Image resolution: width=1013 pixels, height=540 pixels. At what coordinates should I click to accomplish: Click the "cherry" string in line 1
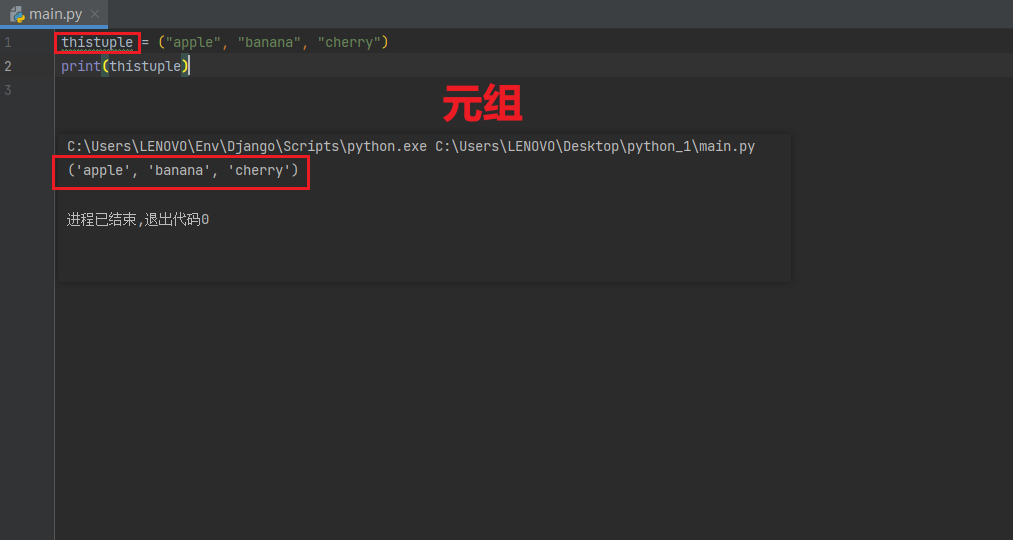pos(349,43)
